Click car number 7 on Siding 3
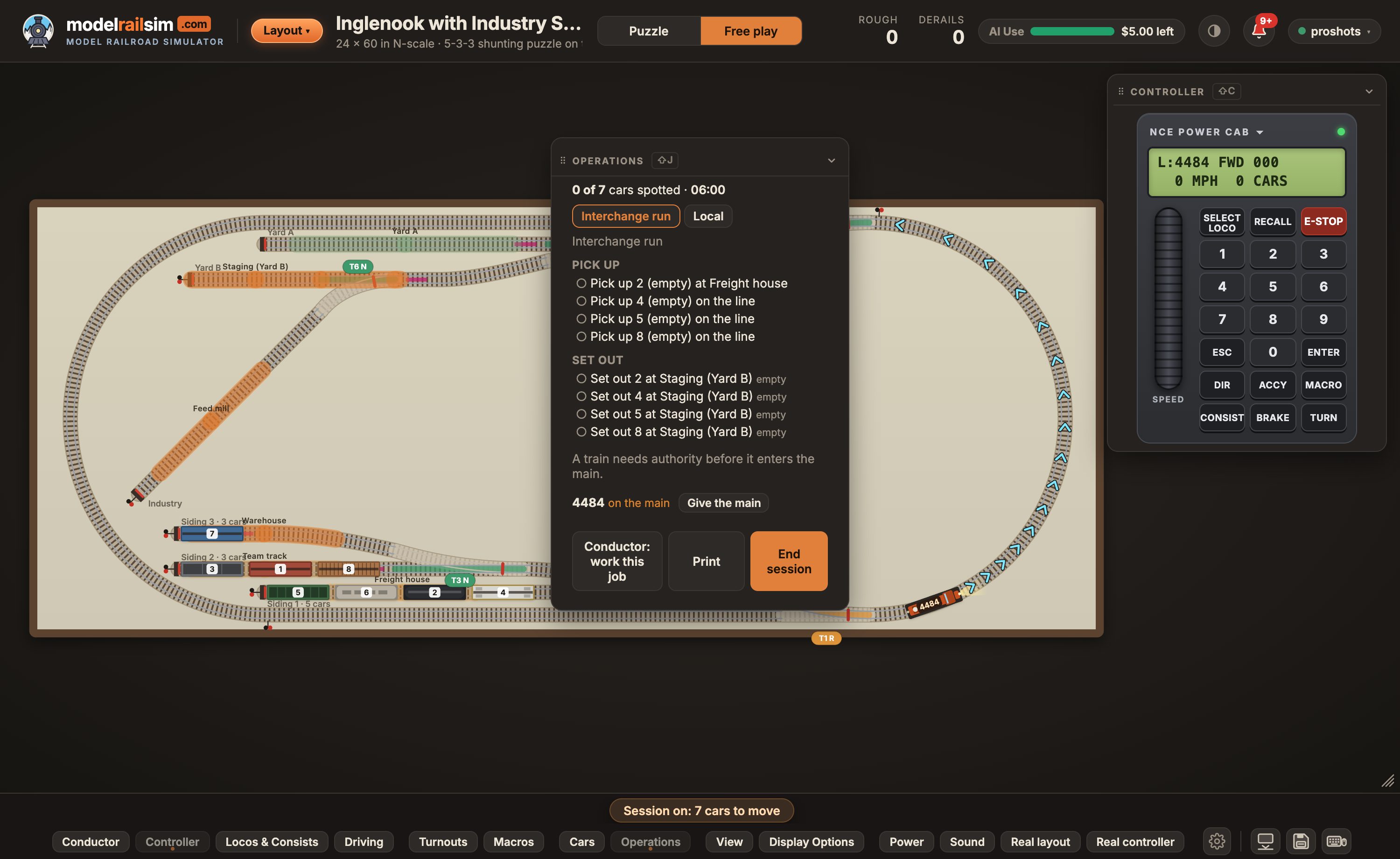Screen dimensions: 1400x859 [x=212, y=534]
